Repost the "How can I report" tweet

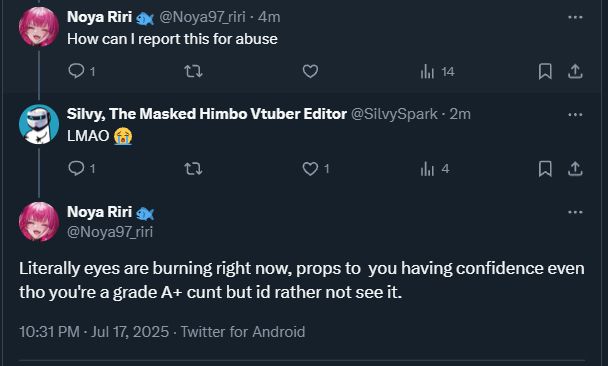pos(193,71)
